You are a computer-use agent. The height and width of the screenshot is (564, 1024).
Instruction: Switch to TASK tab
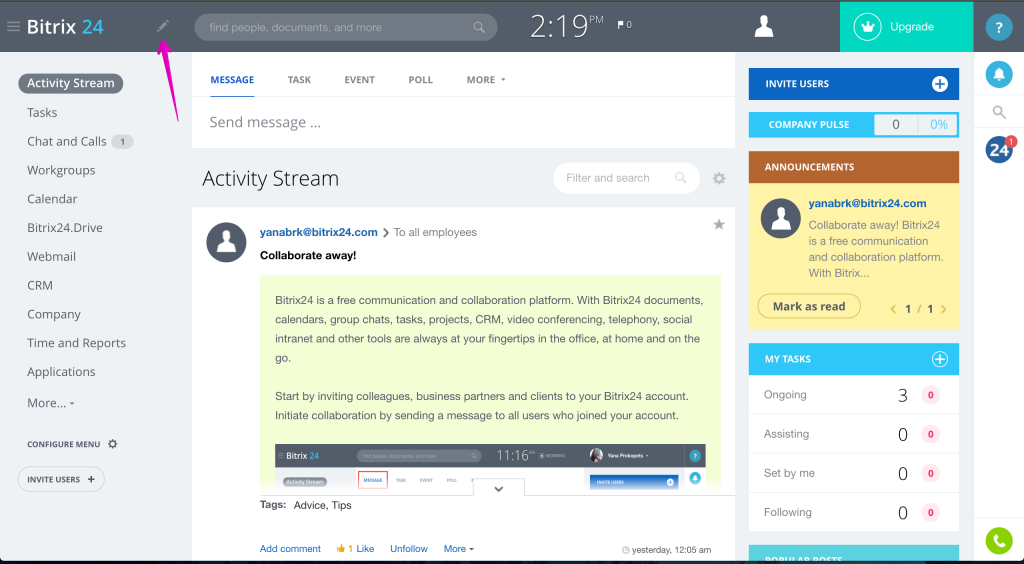299,80
